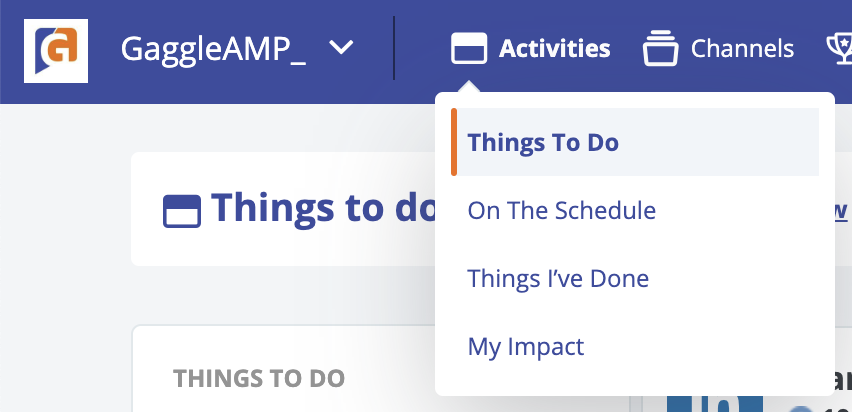
Task: Expand the GaggleAMP_ account chevron
Action: tap(342, 48)
